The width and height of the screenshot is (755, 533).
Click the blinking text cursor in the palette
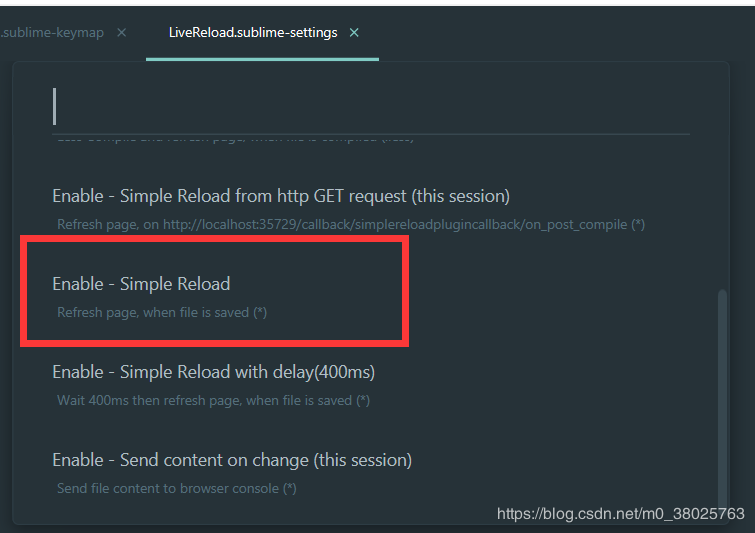click(54, 106)
